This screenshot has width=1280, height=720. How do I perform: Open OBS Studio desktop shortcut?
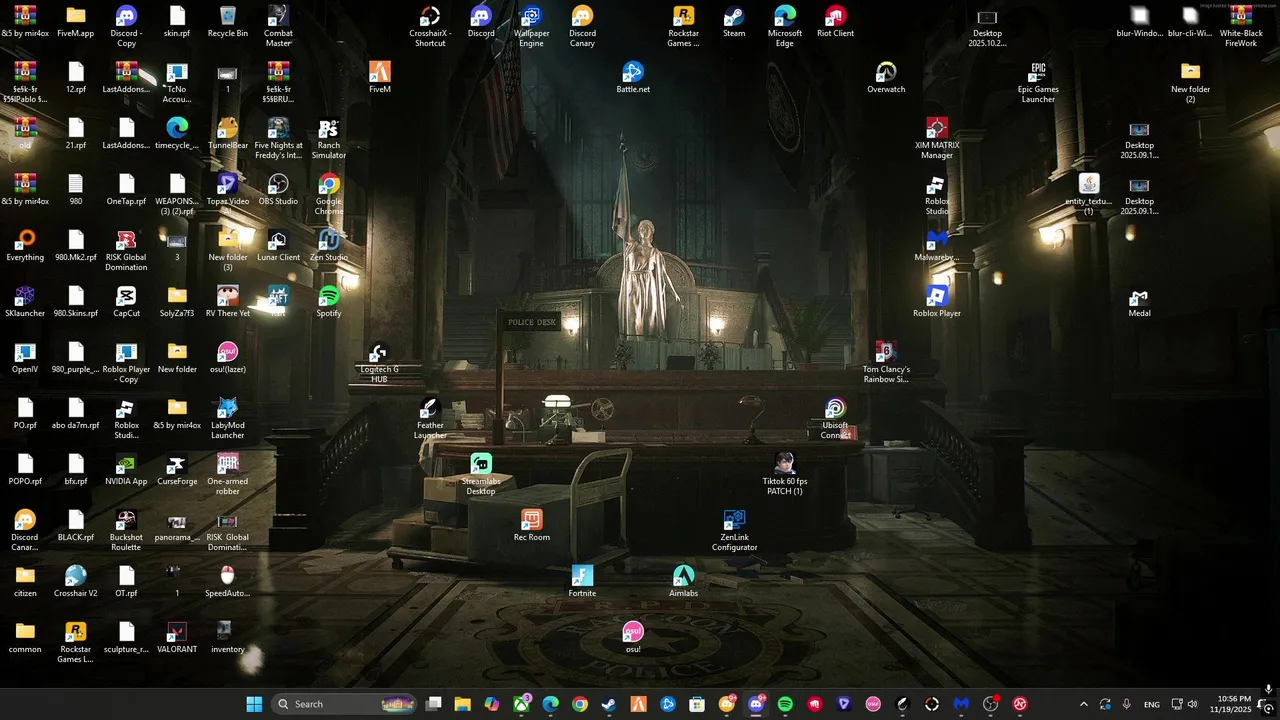click(278, 190)
